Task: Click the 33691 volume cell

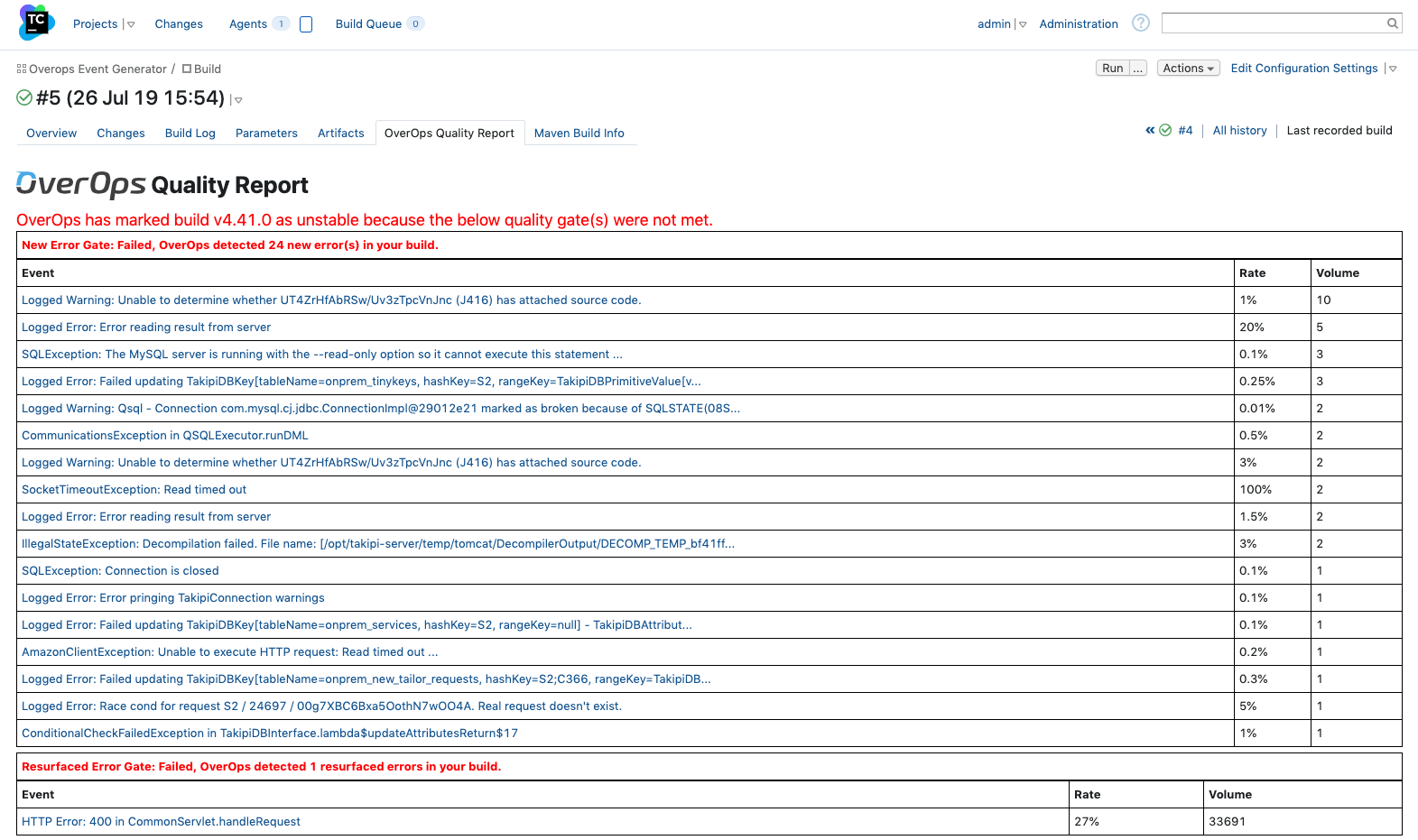Action: coord(1302,821)
